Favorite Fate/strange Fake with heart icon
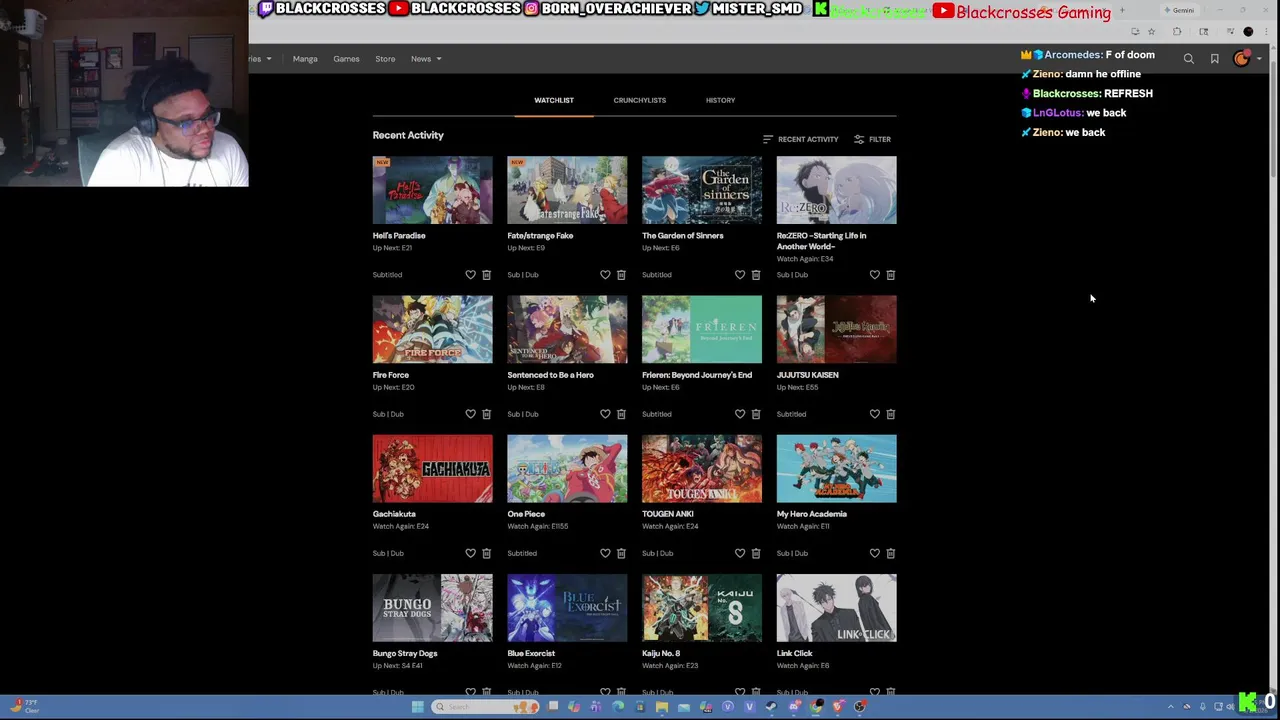Viewport: 1280px width, 720px height. (x=605, y=274)
